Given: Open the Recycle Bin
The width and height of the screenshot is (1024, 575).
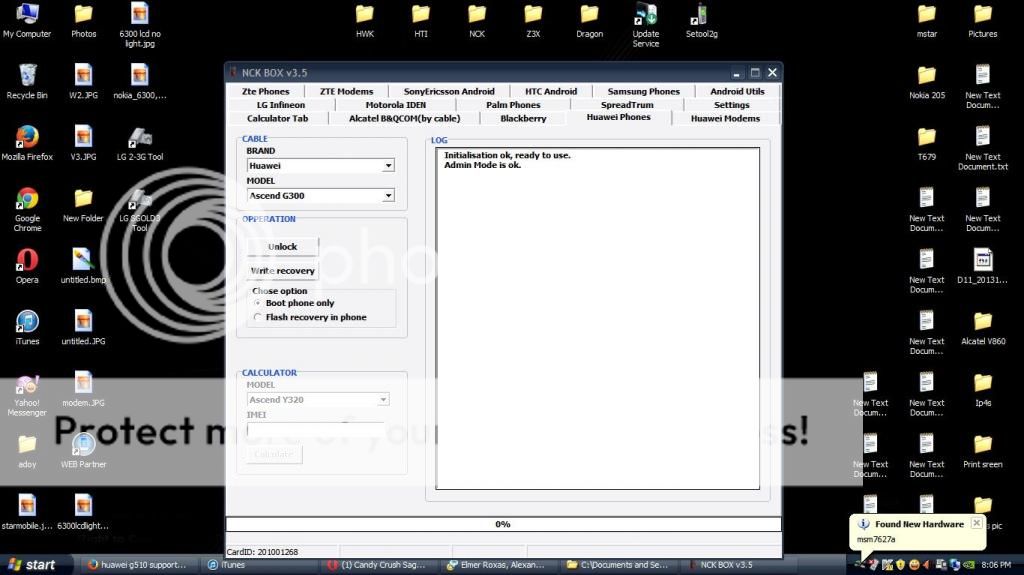Looking at the screenshot, I should 27,76.
